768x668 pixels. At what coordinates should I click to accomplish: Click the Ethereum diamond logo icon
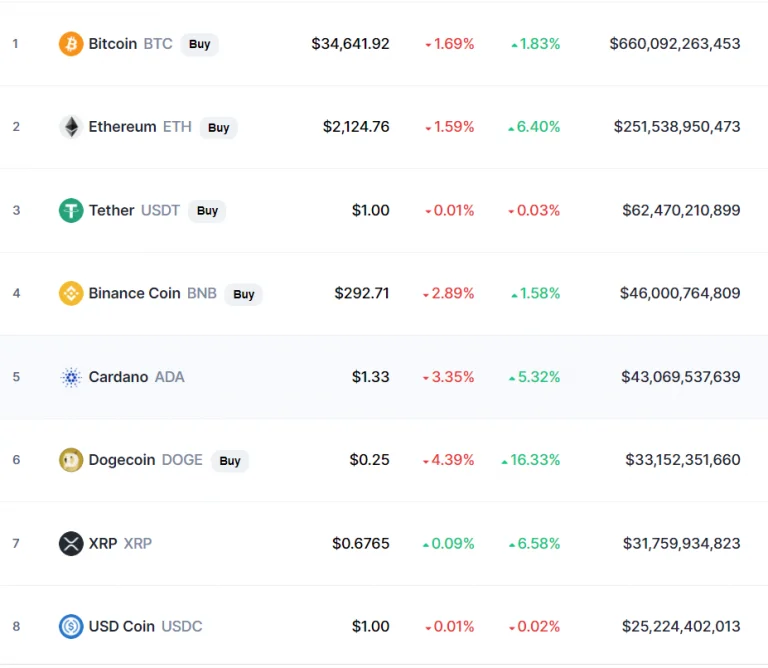point(71,127)
